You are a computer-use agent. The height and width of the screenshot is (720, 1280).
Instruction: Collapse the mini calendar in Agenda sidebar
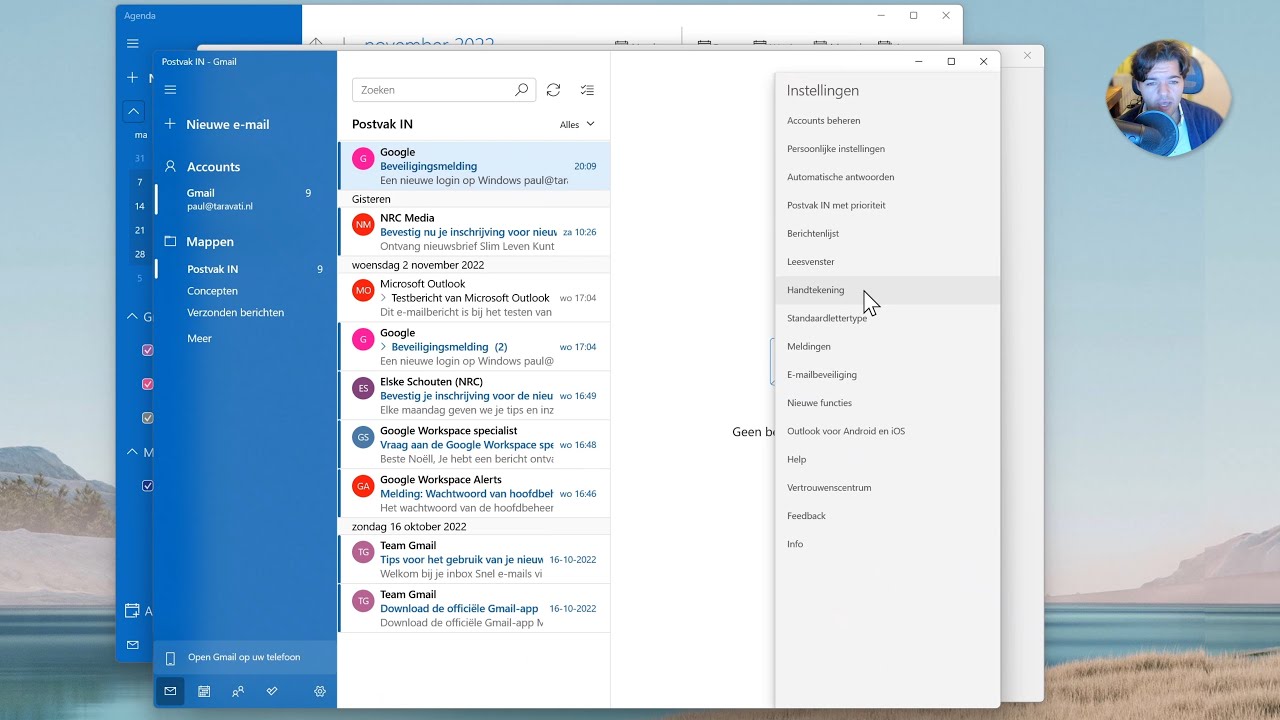click(133, 111)
